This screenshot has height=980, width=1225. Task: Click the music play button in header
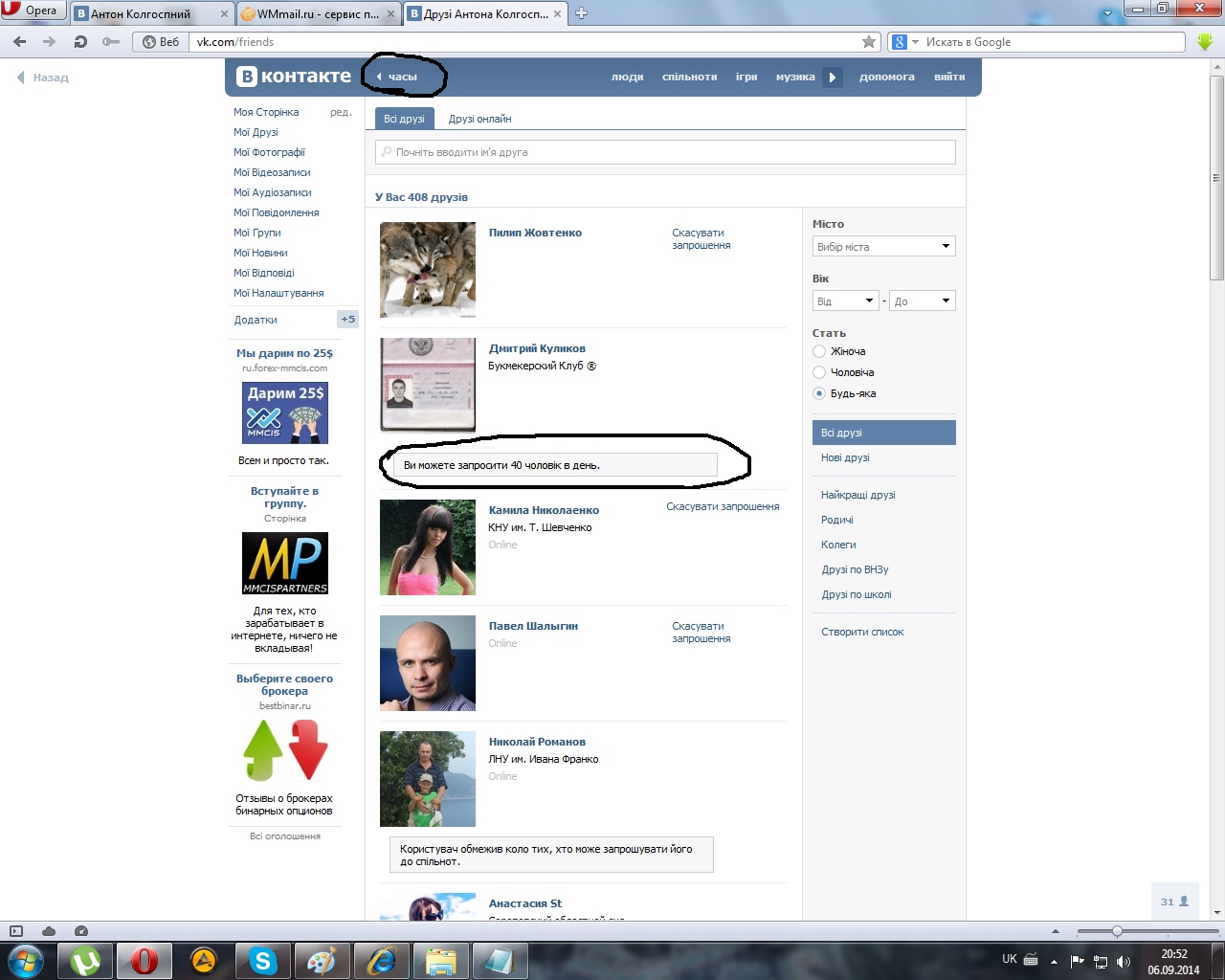pyautogui.click(x=833, y=78)
